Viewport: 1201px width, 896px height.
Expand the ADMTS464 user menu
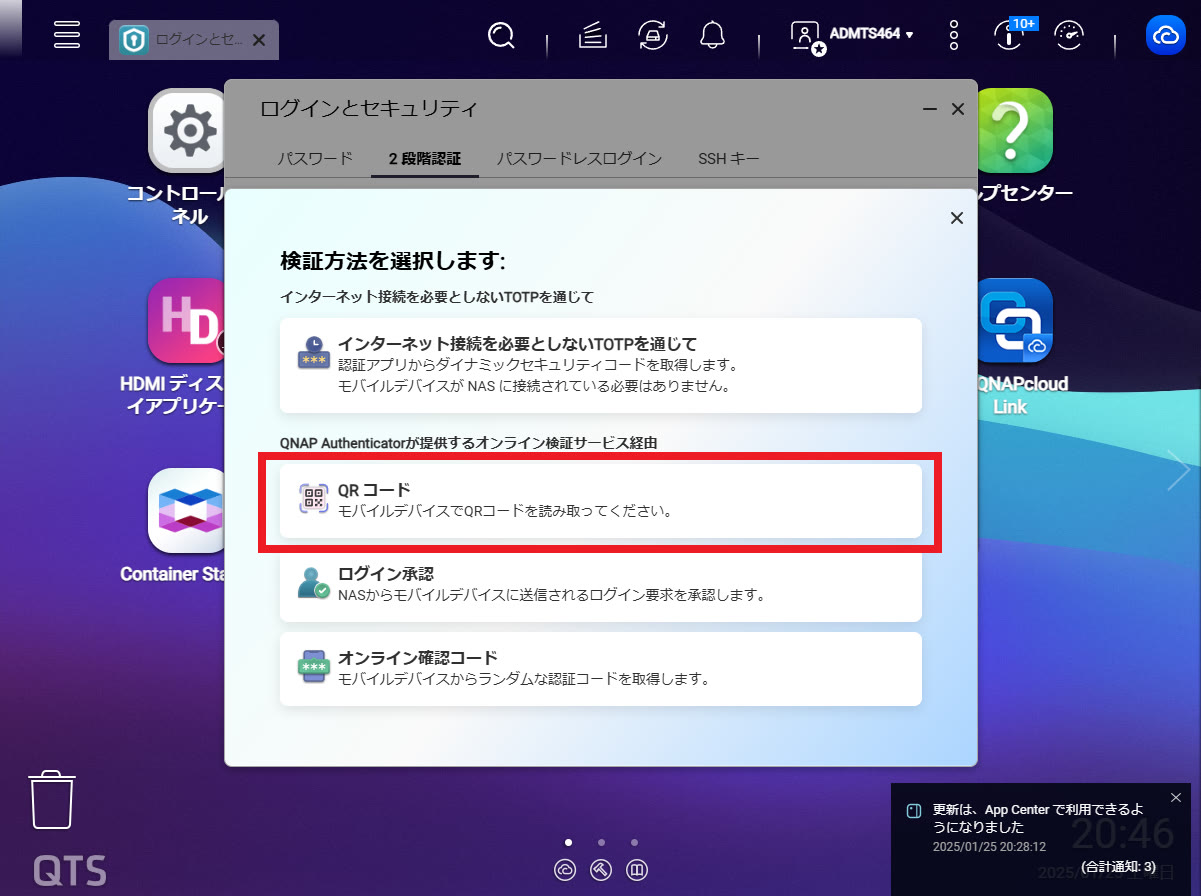pos(852,35)
